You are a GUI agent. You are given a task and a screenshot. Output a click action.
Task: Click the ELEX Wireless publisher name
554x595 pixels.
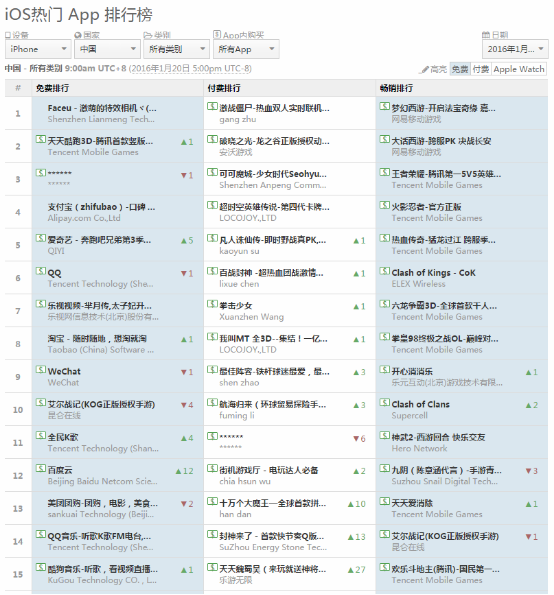419,284
